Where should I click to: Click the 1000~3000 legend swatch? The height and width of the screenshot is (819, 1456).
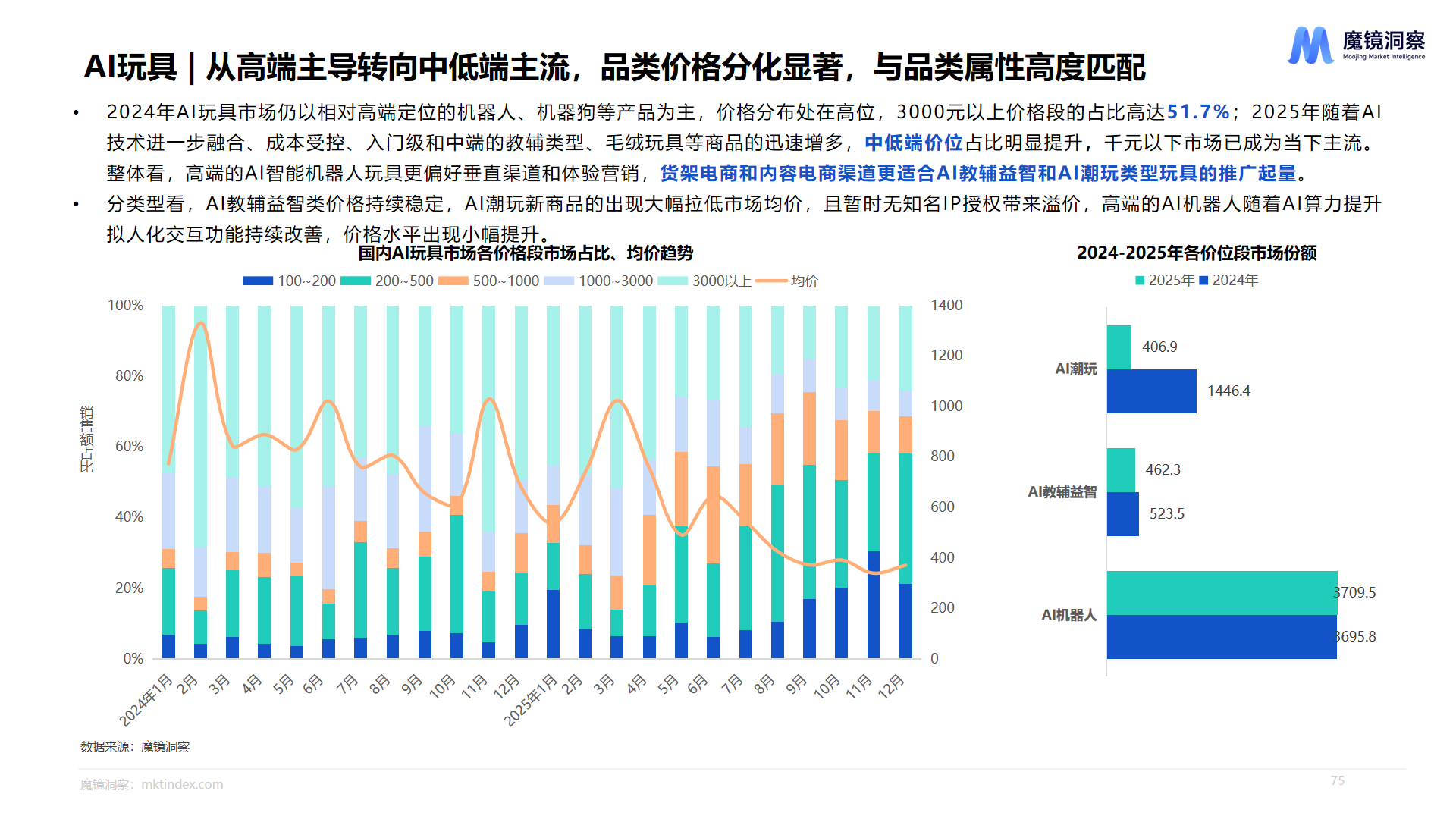pyautogui.click(x=559, y=281)
